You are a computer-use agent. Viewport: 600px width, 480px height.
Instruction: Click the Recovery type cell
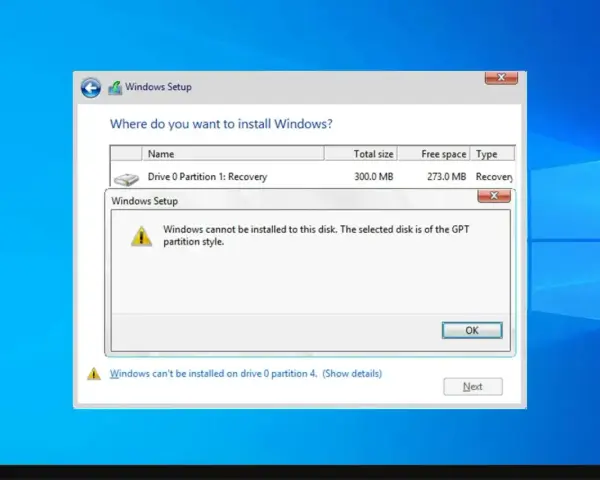(x=494, y=176)
